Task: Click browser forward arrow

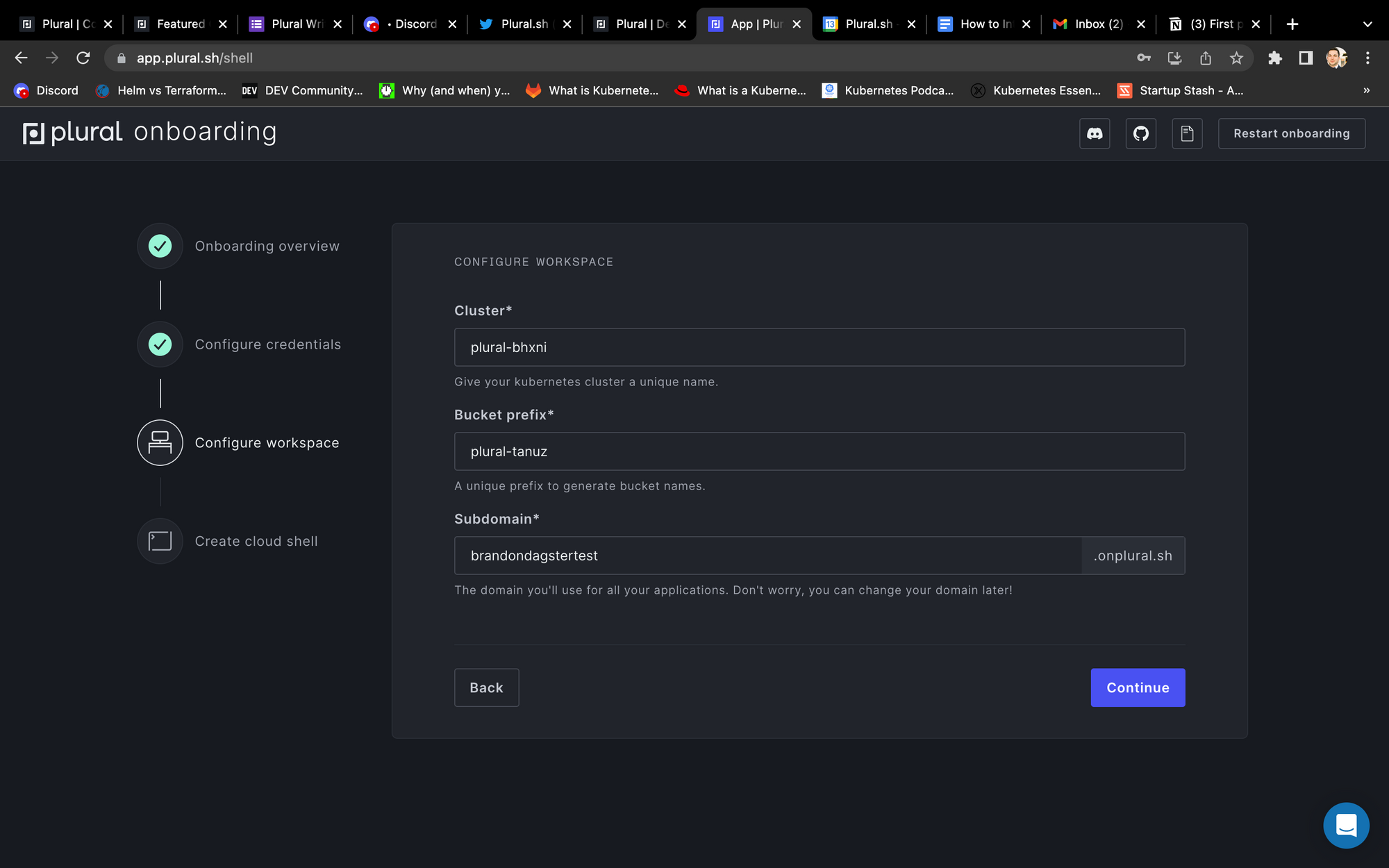Action: (52, 58)
